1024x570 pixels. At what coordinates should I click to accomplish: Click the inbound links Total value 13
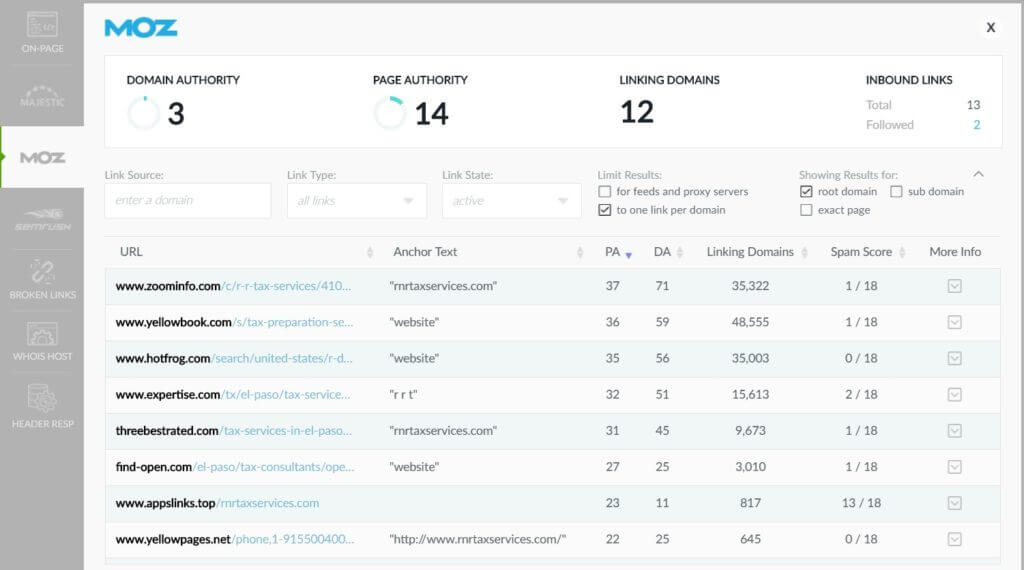click(x=973, y=105)
